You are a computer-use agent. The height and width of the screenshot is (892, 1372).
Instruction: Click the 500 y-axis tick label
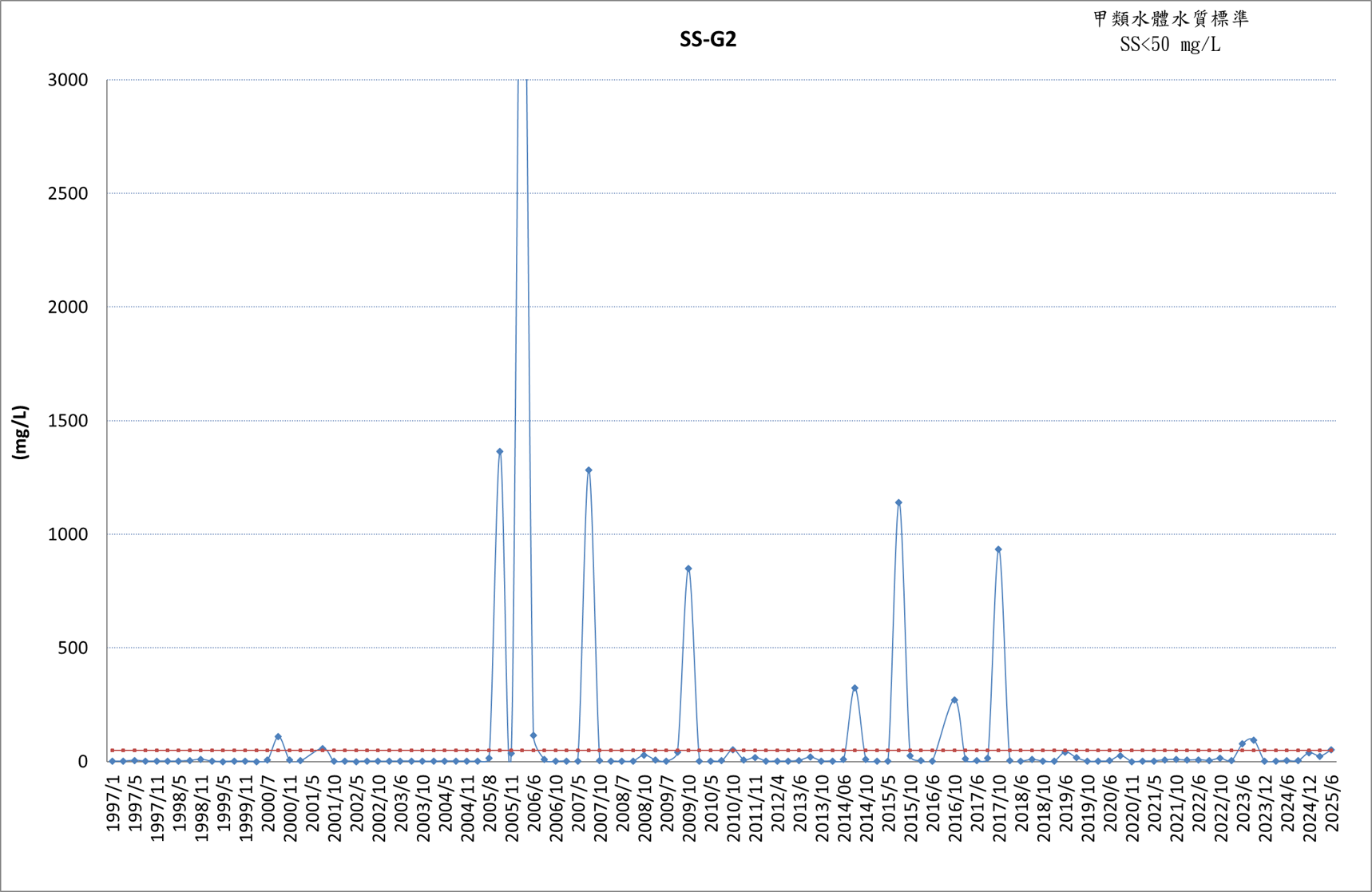(x=73, y=648)
